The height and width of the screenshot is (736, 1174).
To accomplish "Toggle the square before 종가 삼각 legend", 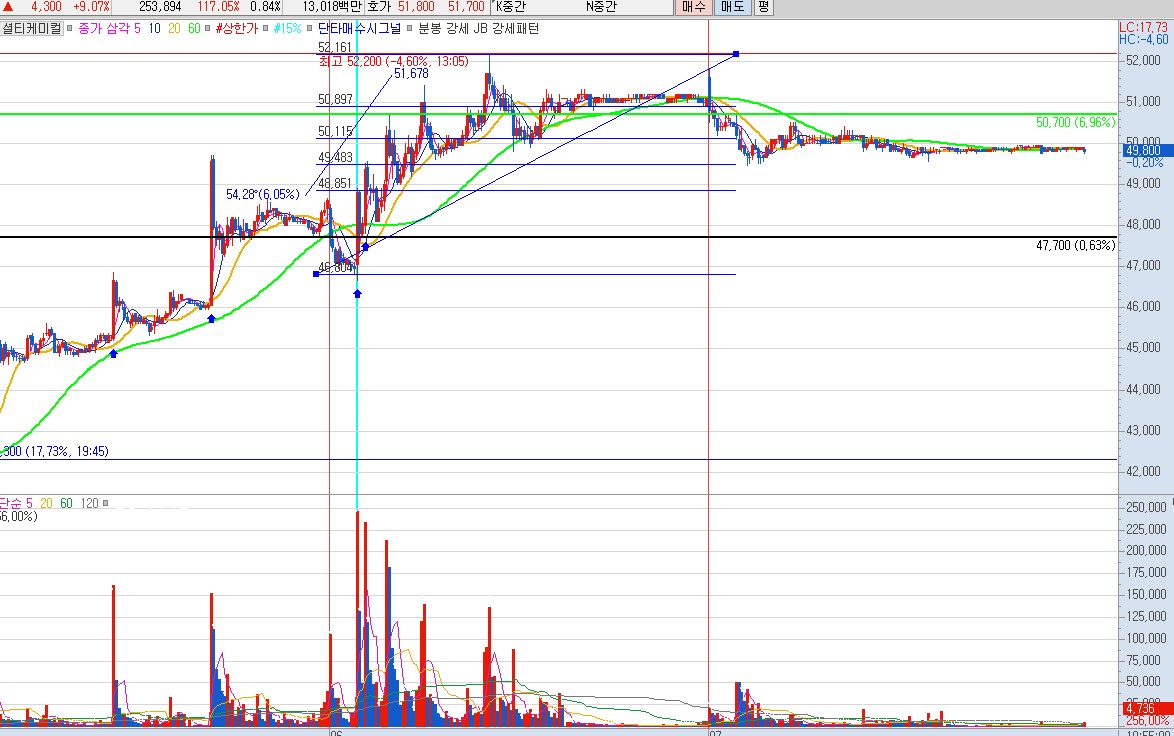I will [70, 28].
